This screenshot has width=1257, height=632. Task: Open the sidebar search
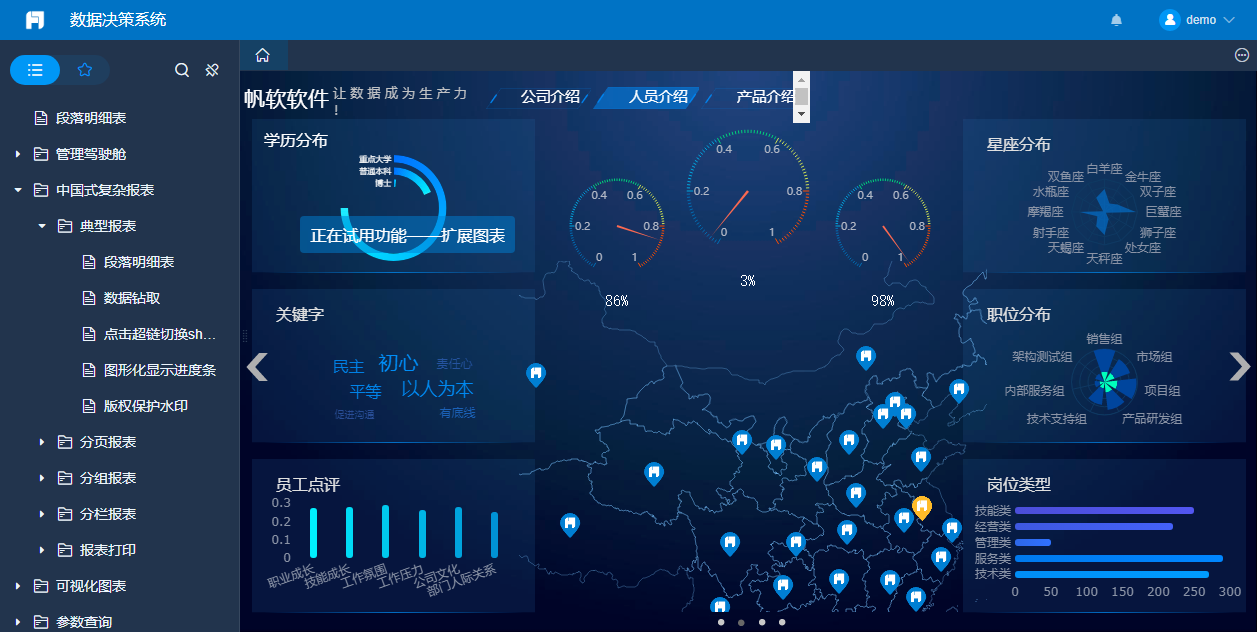[182, 70]
